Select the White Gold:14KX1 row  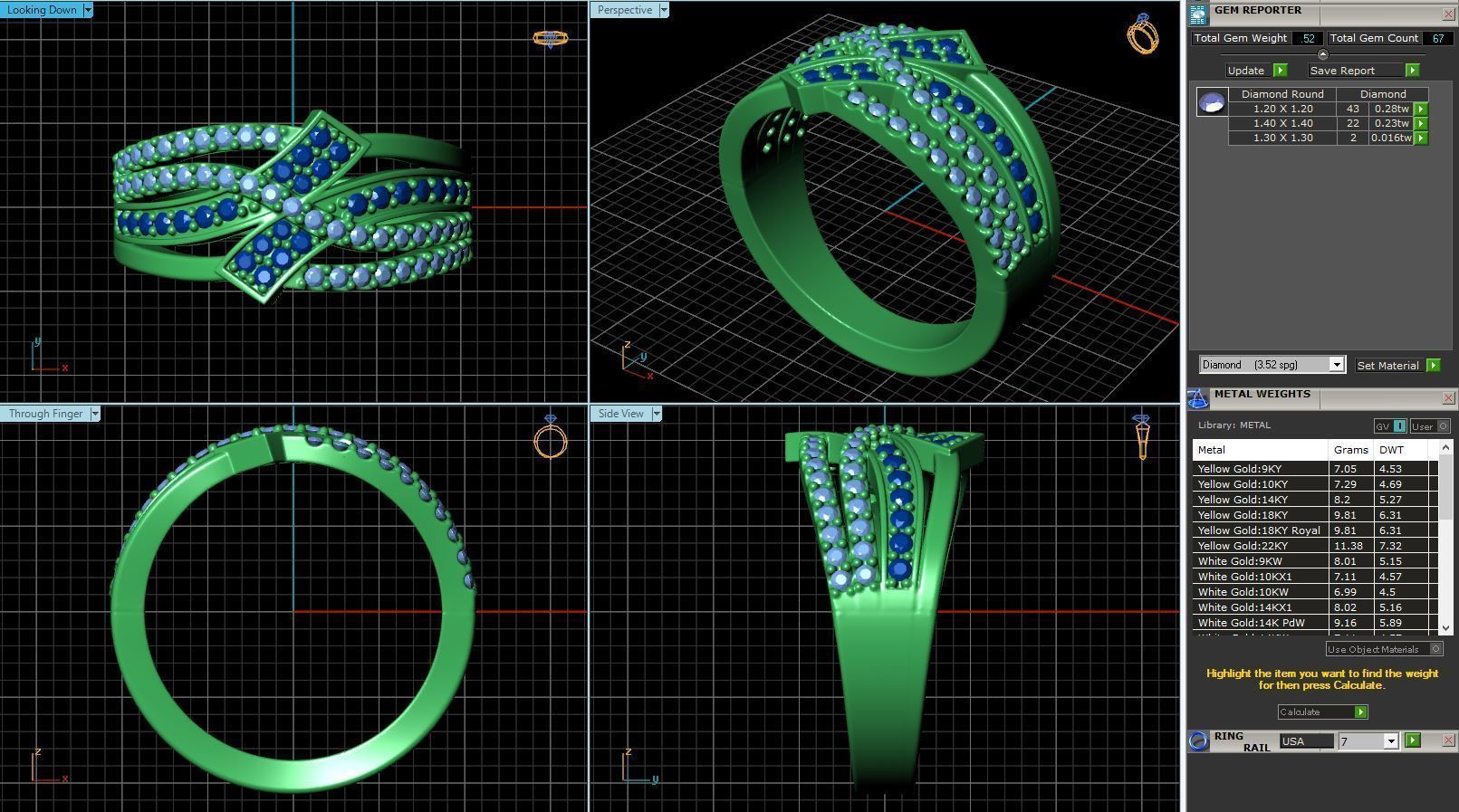[1315, 607]
